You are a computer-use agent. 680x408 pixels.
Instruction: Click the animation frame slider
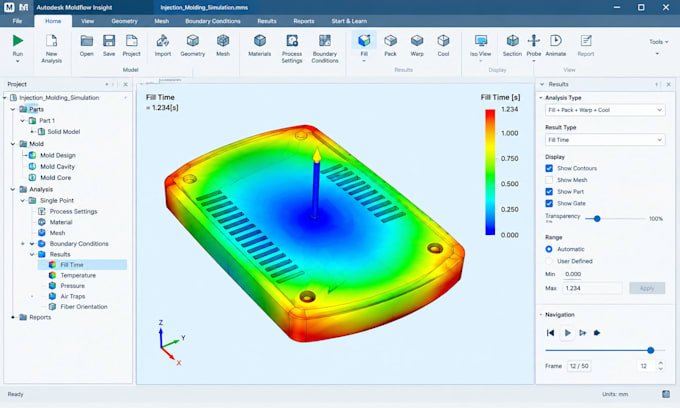coord(651,350)
